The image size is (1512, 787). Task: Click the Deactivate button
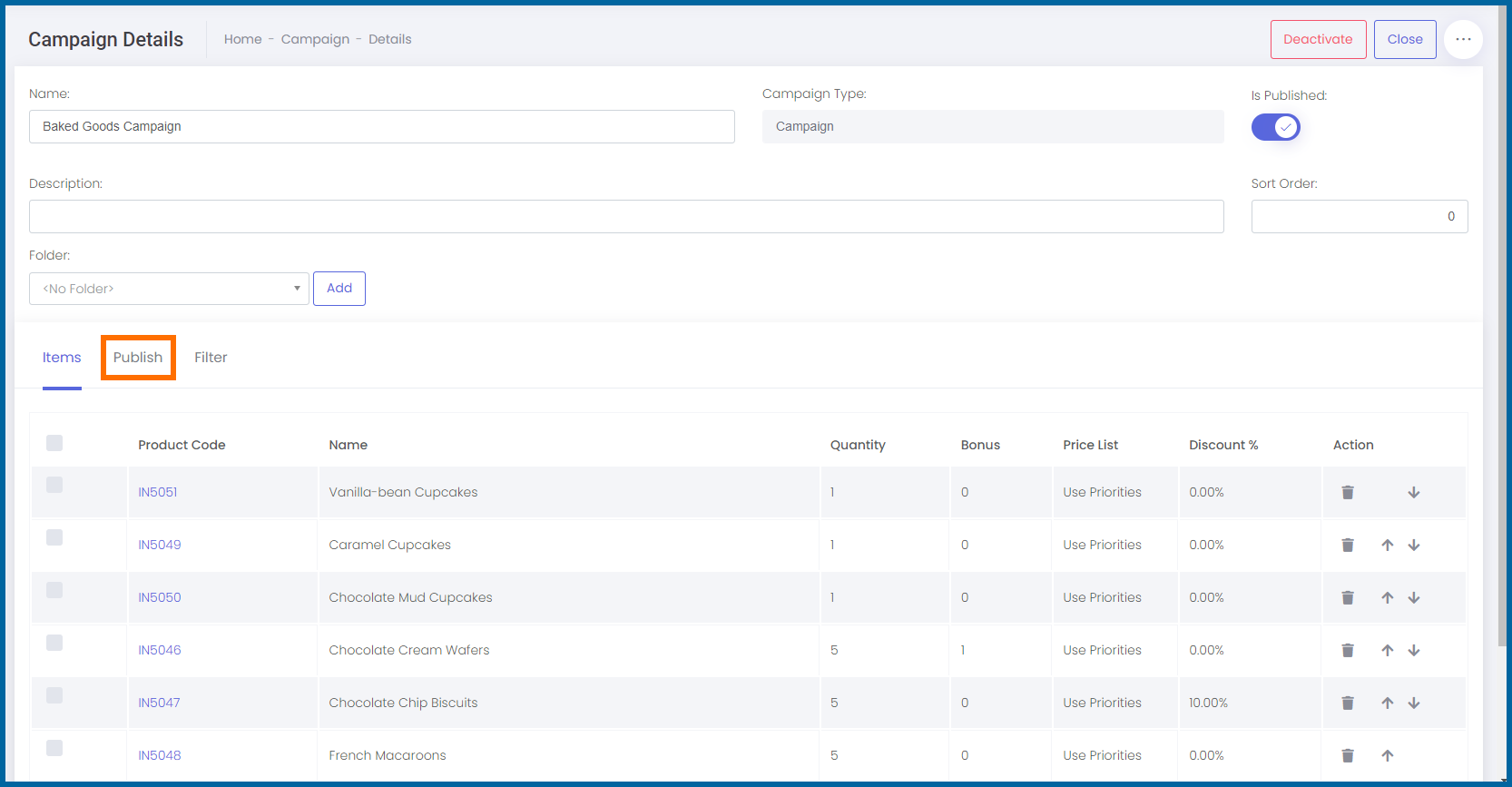[1318, 39]
